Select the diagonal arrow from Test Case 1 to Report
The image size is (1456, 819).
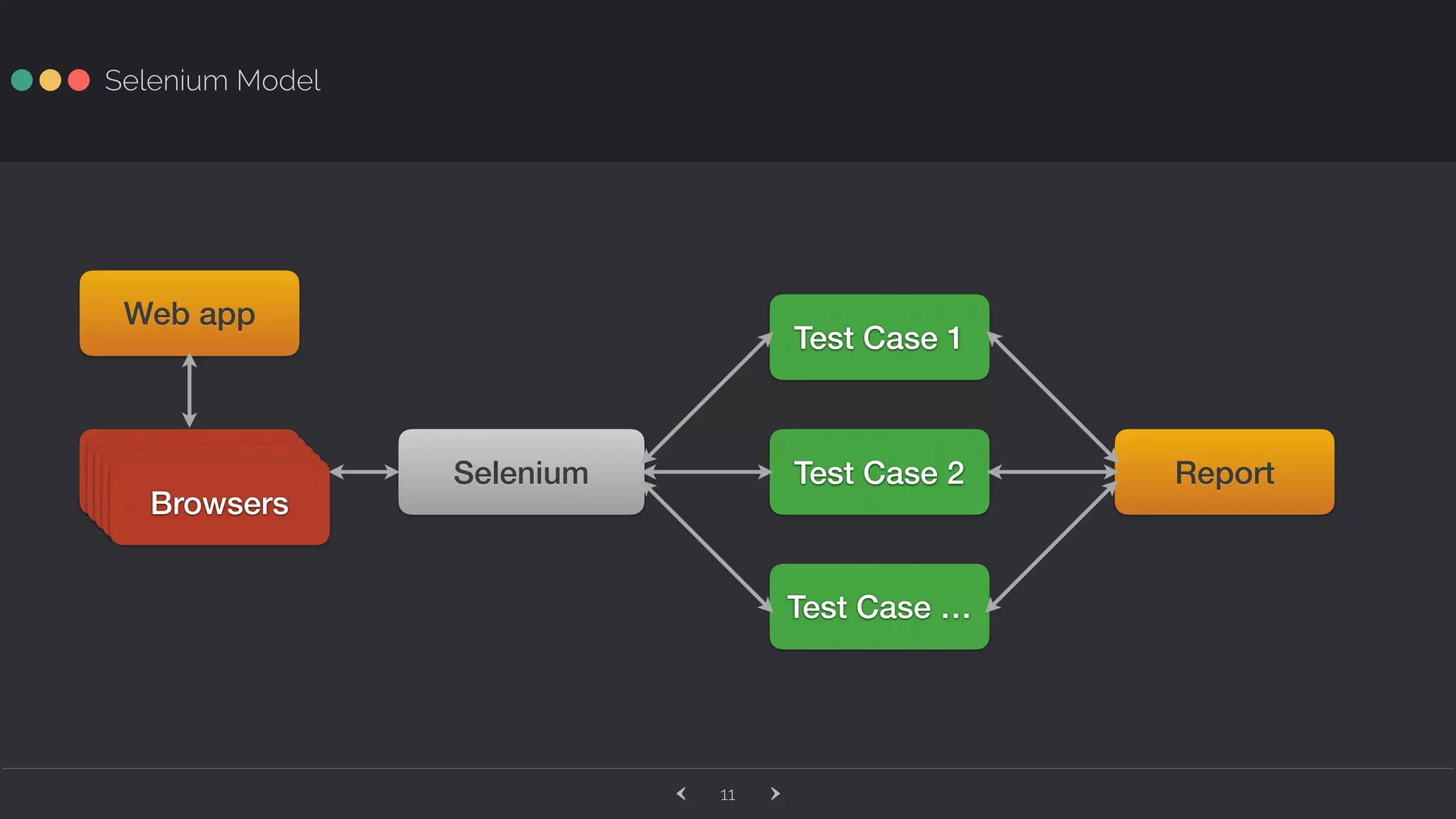(1052, 397)
